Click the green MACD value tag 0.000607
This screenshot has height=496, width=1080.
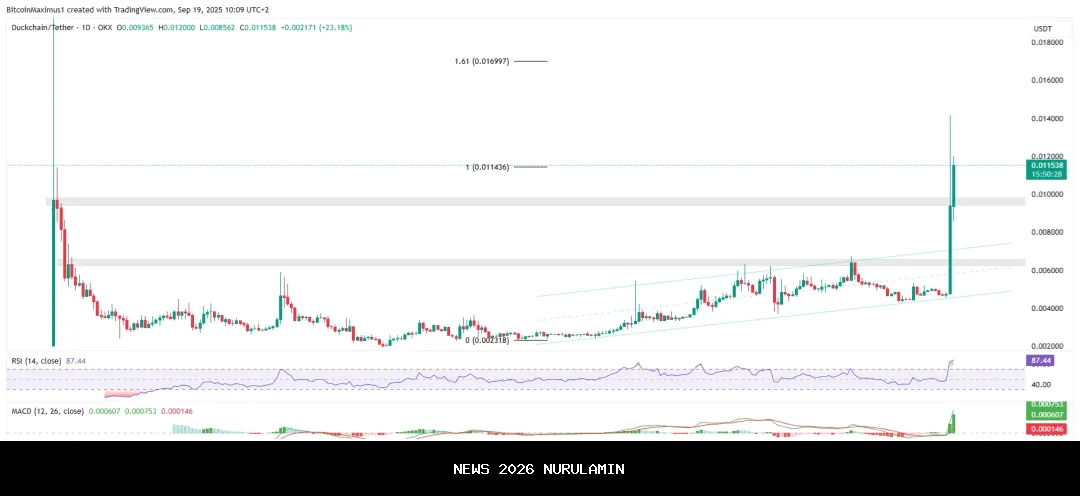point(1046,415)
